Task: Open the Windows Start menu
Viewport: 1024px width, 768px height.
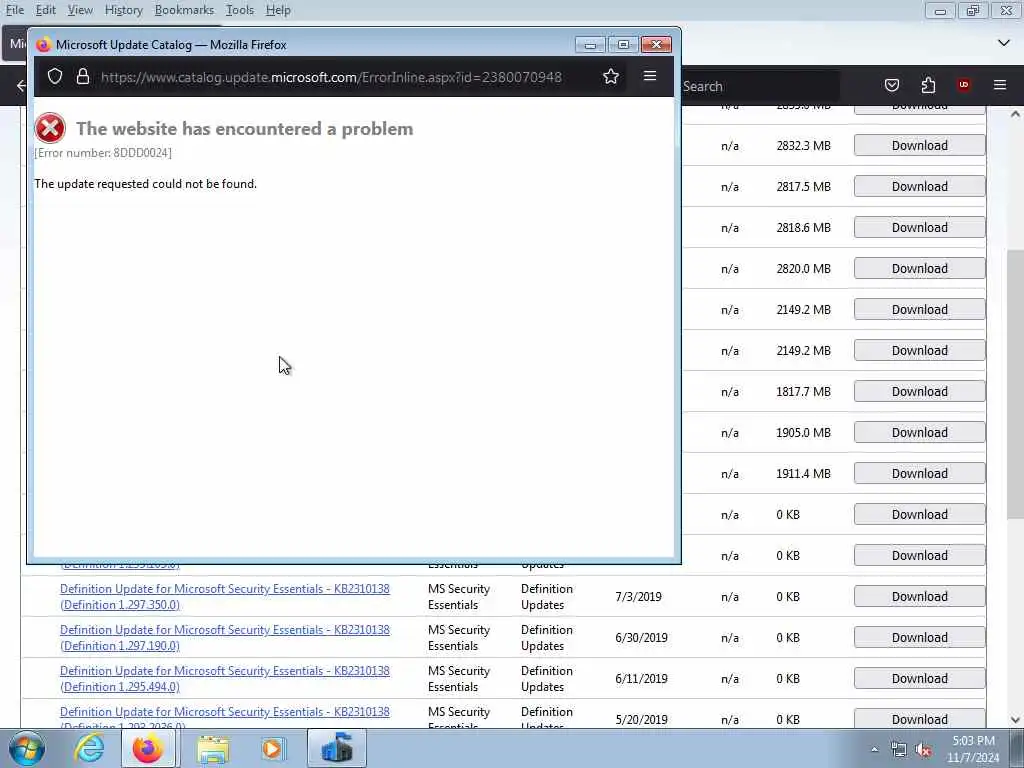Action: coord(27,748)
